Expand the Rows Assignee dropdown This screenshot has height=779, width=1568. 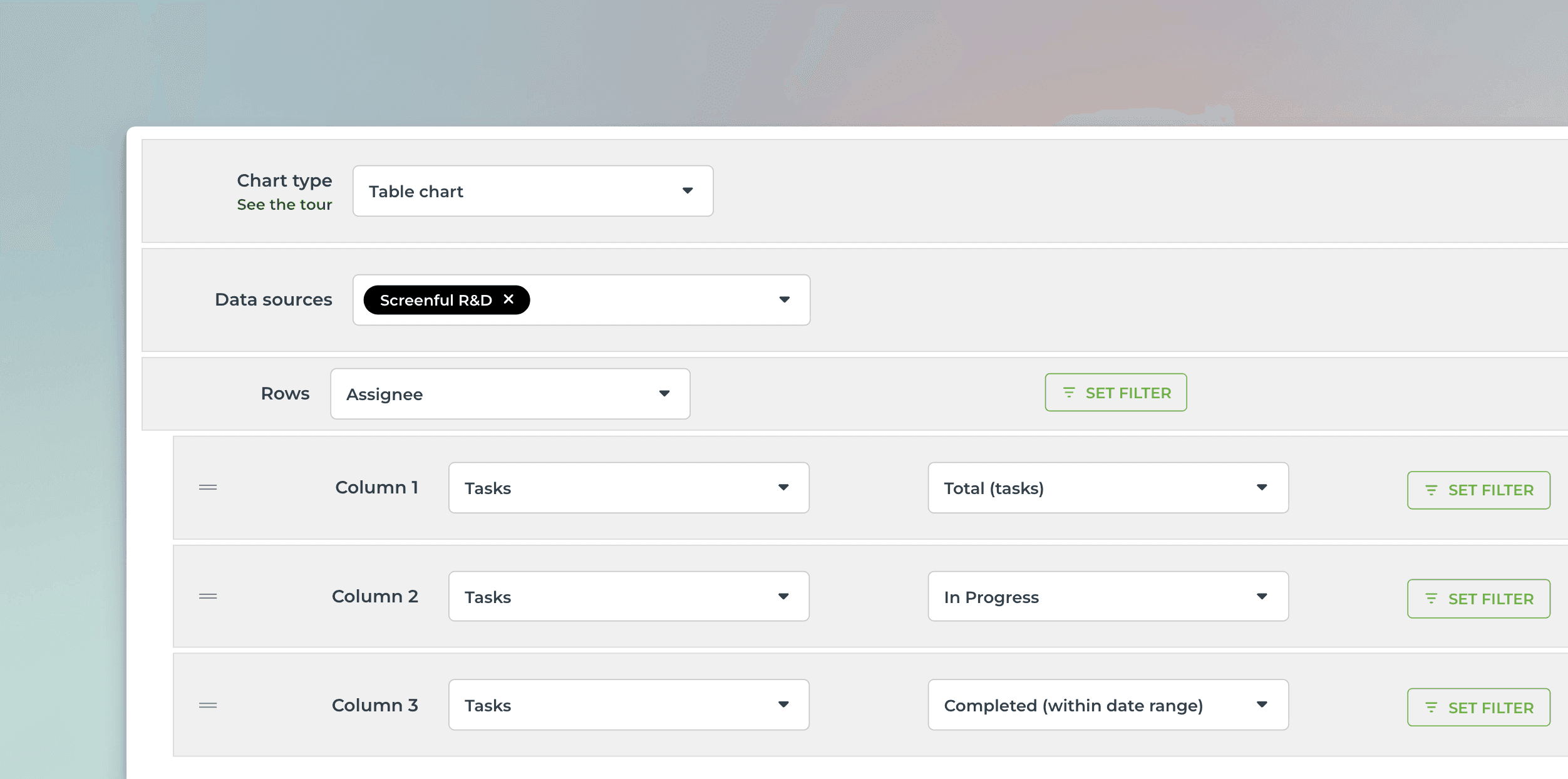pyautogui.click(x=665, y=393)
